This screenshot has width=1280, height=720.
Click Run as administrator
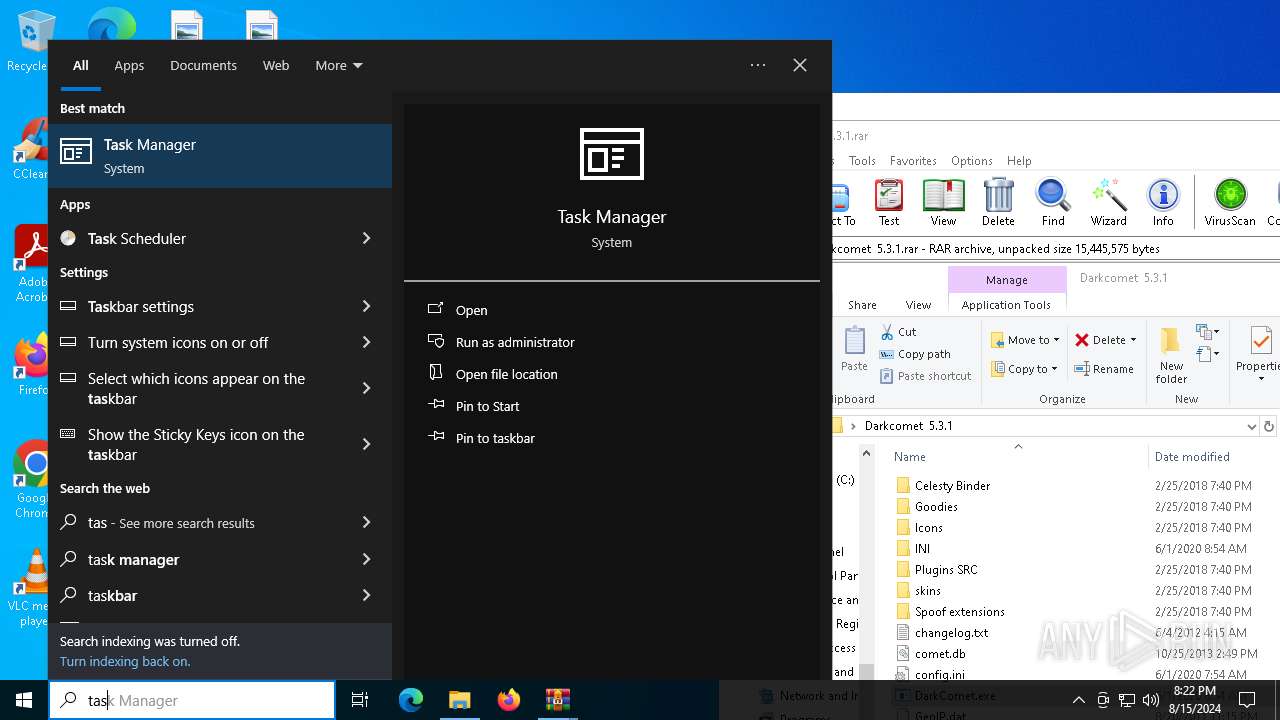point(501,342)
